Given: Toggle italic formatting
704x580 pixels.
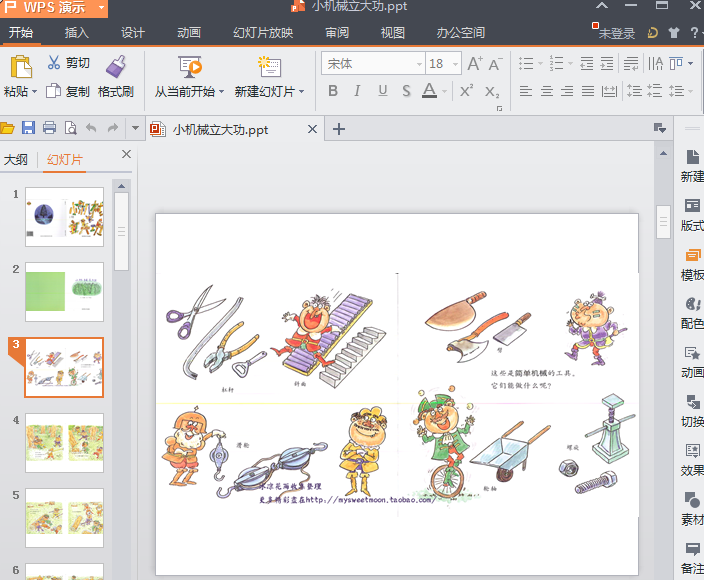Looking at the screenshot, I should pyautogui.click(x=357, y=91).
